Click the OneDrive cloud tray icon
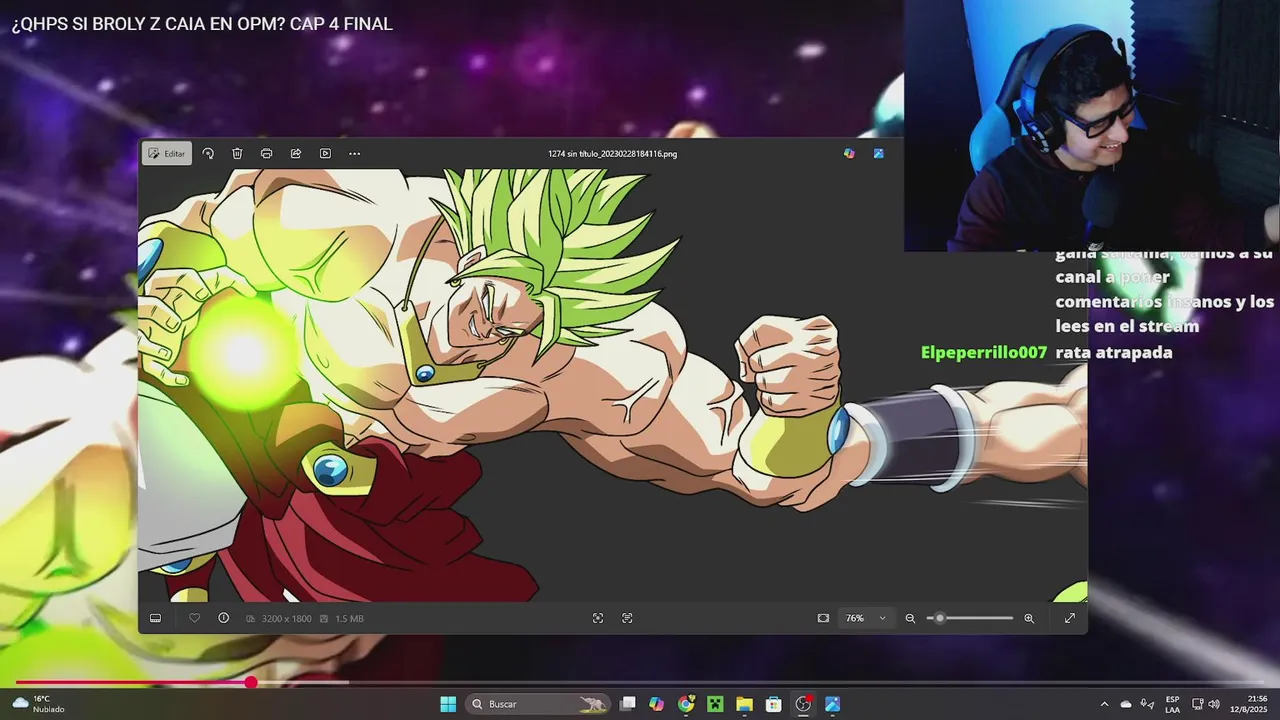This screenshot has height=720, width=1280. [x=1126, y=704]
